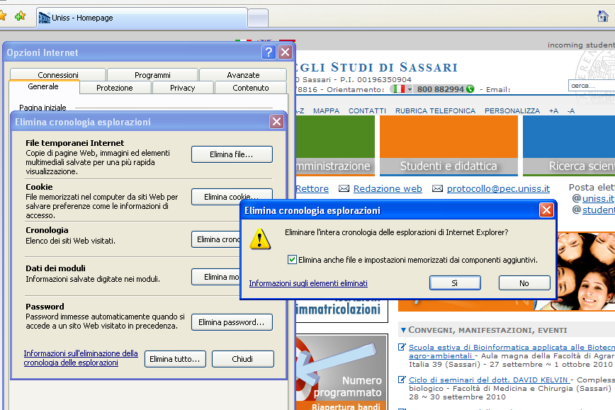Click the add to favorites star icon
The image size is (615, 410).
coord(20,18)
